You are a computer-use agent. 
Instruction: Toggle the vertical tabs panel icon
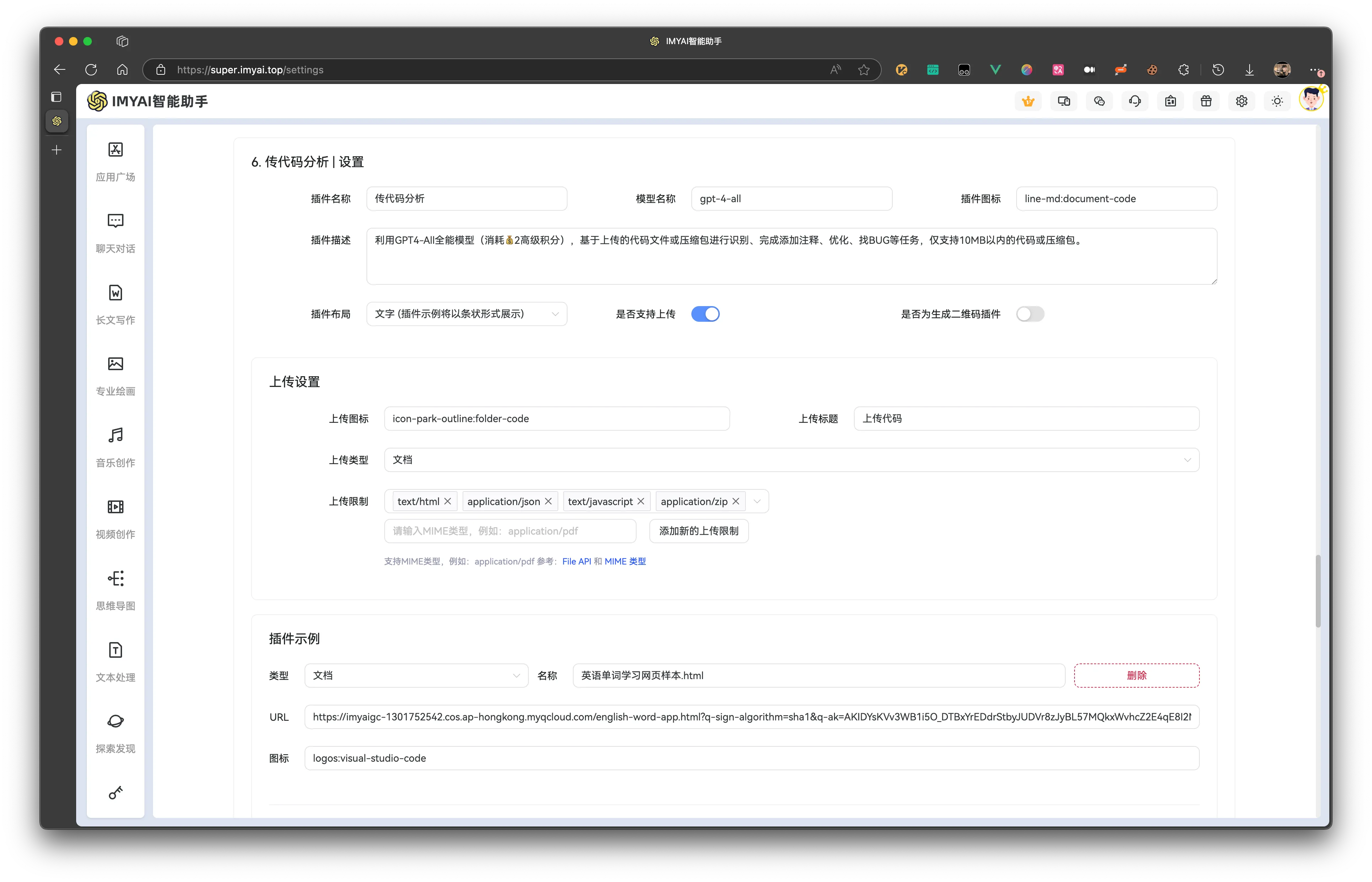56,97
